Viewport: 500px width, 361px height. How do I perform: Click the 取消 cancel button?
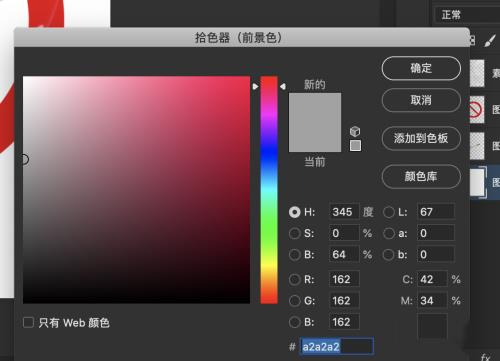coord(421,100)
